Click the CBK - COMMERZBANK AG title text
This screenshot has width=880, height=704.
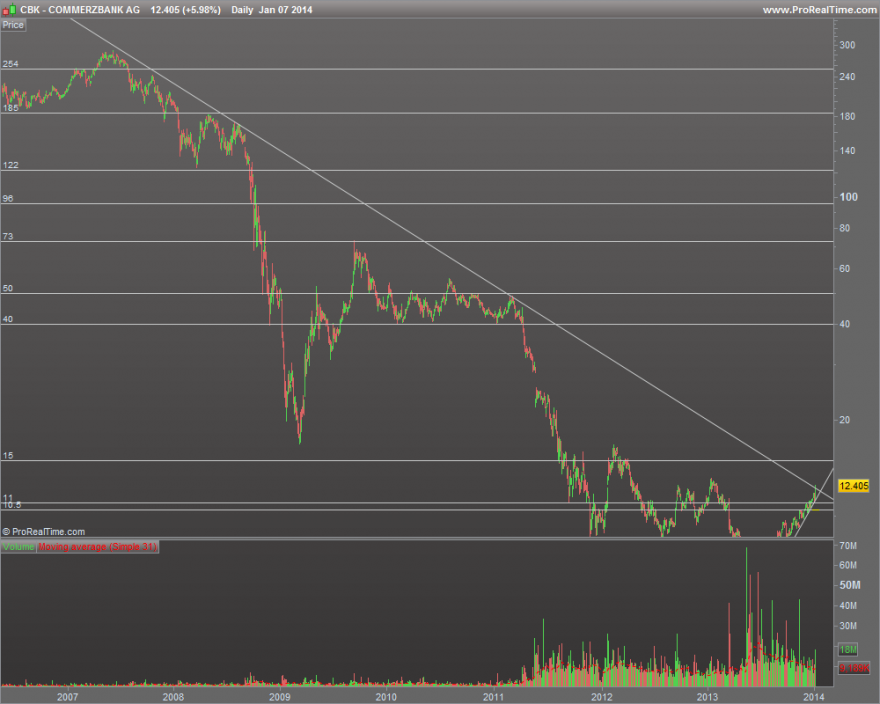pyautogui.click(x=80, y=10)
